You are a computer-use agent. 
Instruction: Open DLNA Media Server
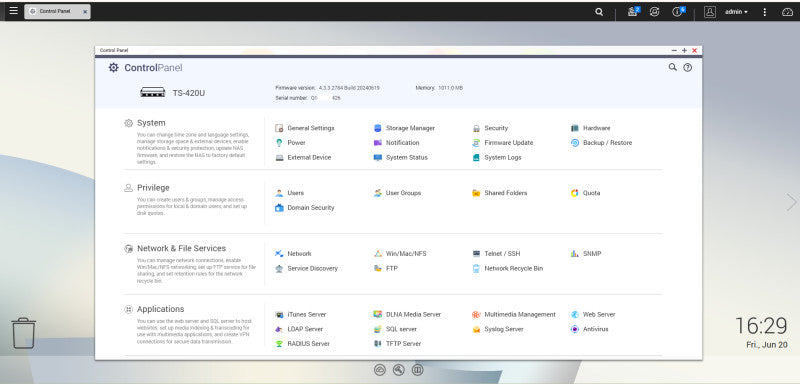[407, 314]
